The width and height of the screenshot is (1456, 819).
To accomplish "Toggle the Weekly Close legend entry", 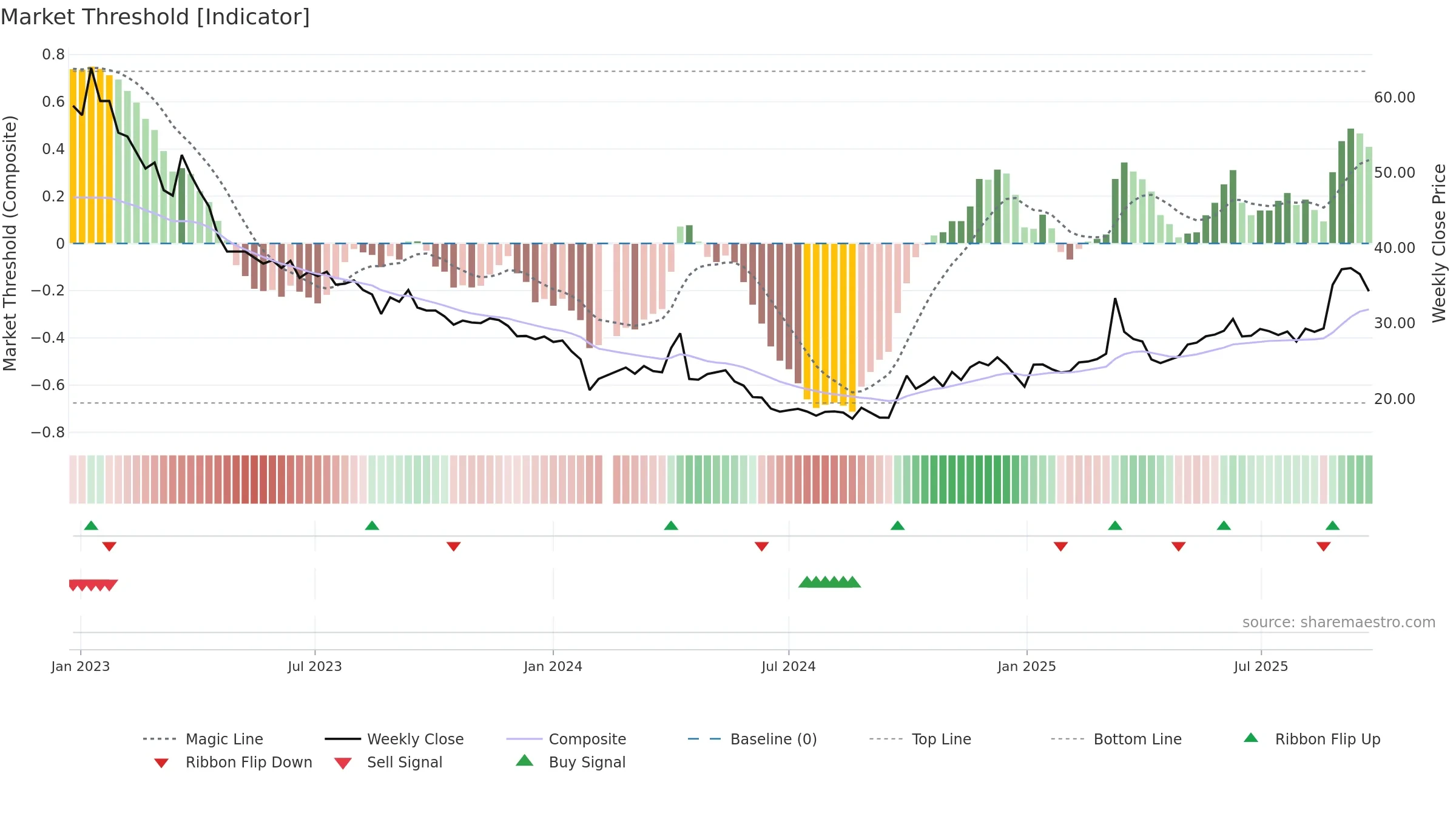I will tap(394, 739).
